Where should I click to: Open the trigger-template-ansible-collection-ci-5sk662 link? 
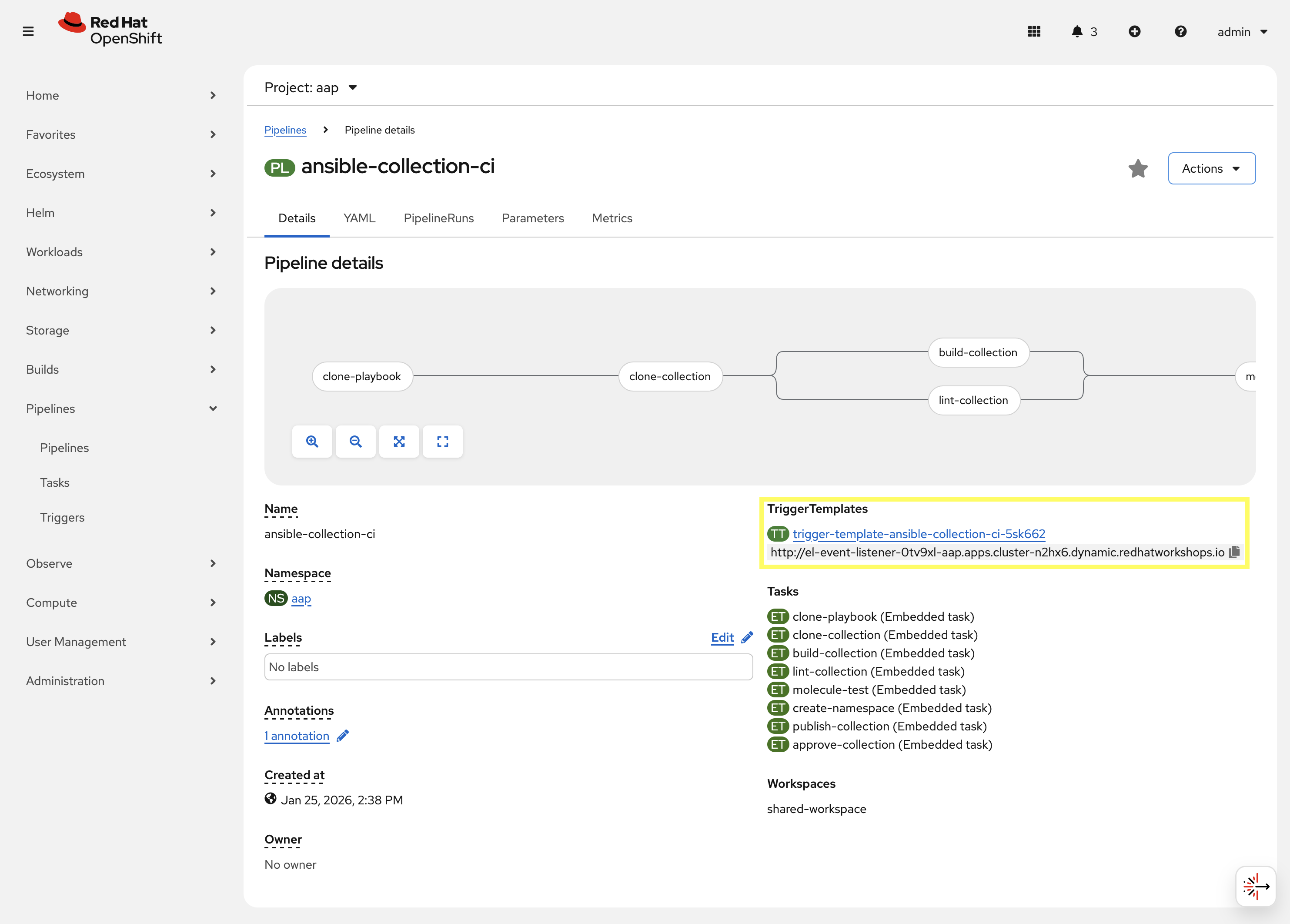click(919, 534)
